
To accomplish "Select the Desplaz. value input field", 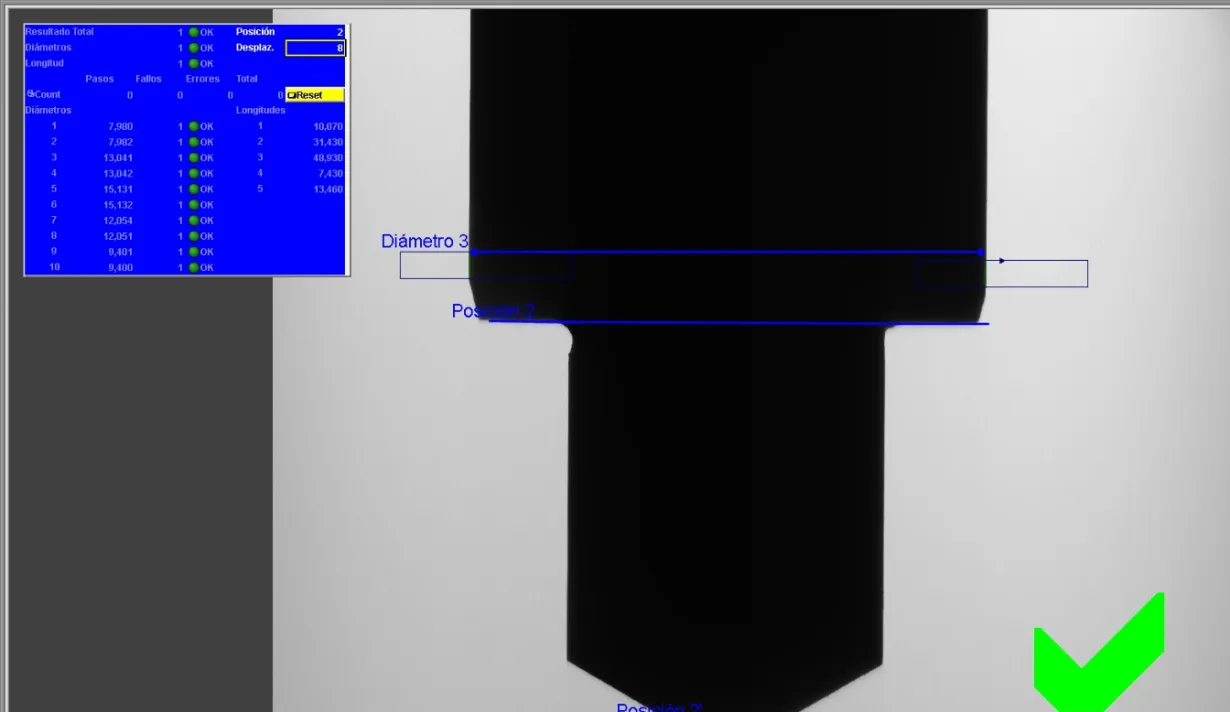I will coord(315,48).
